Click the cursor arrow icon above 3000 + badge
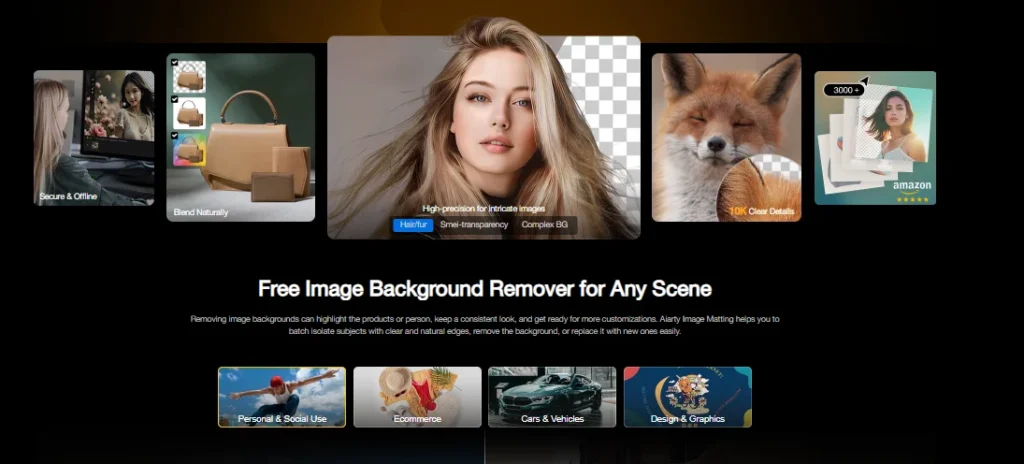The image size is (1024, 464). pyautogui.click(x=864, y=81)
